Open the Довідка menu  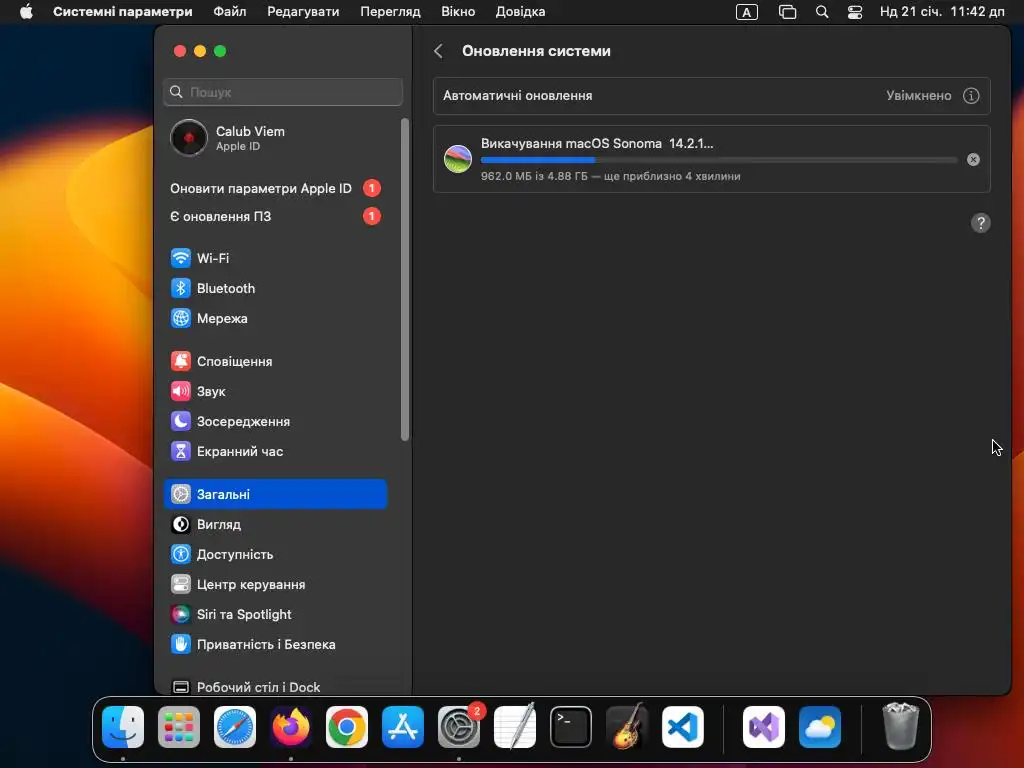tap(520, 12)
